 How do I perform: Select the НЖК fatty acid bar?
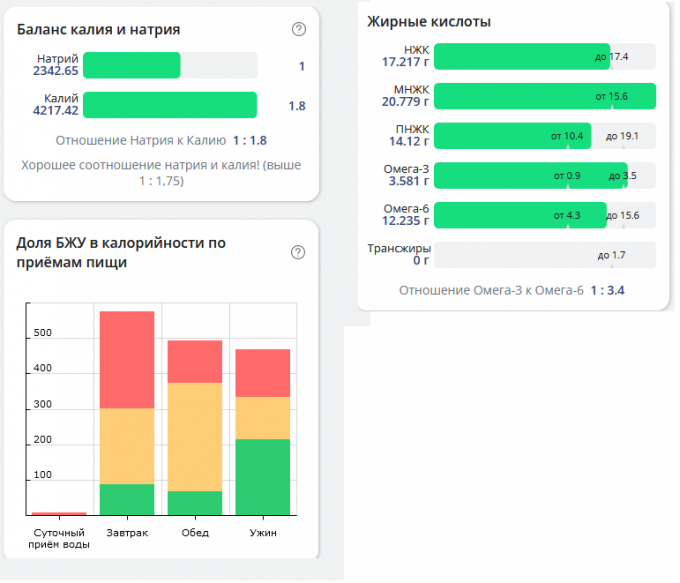[x=522, y=56]
